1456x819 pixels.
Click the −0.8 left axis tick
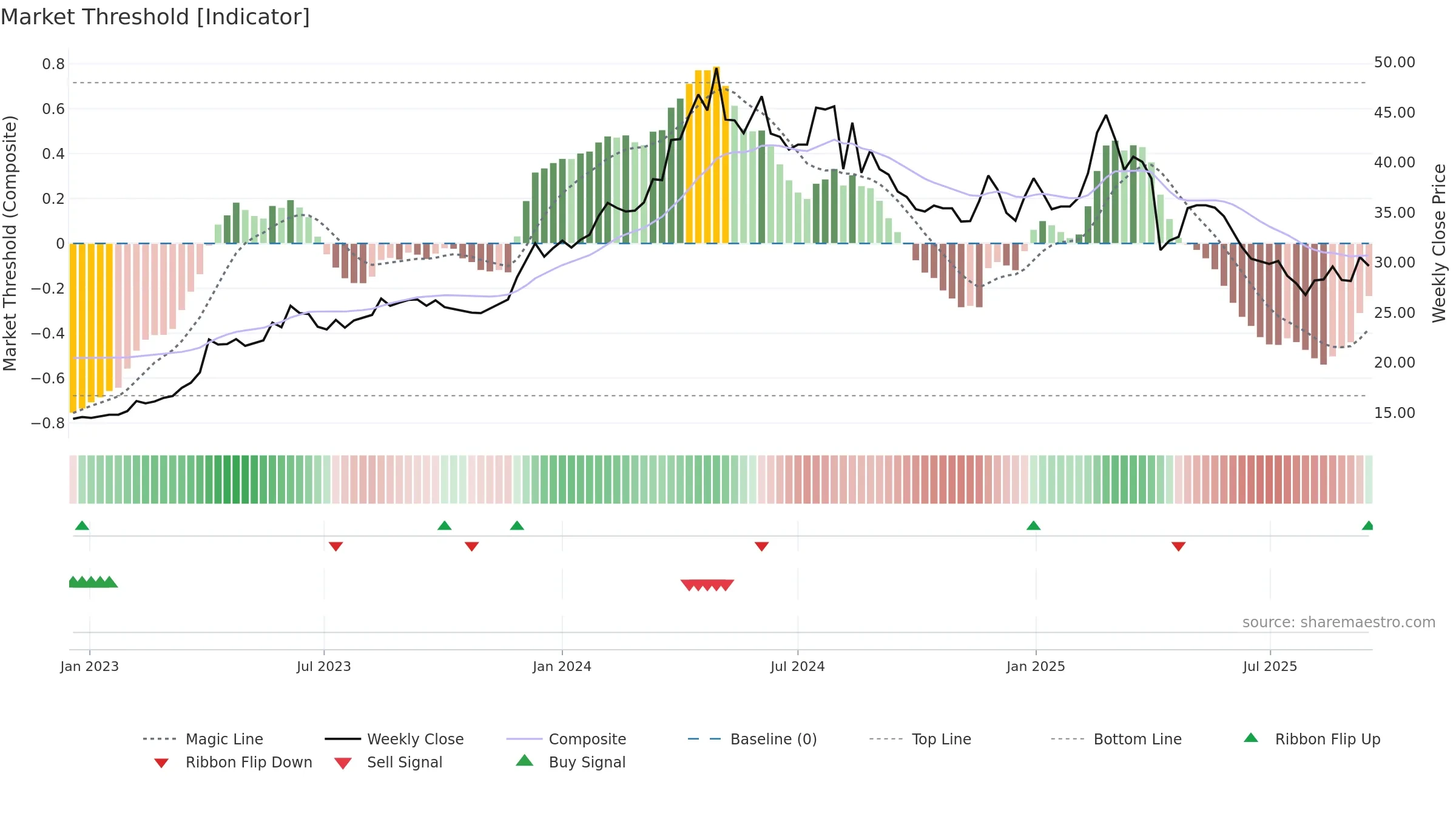48,423
